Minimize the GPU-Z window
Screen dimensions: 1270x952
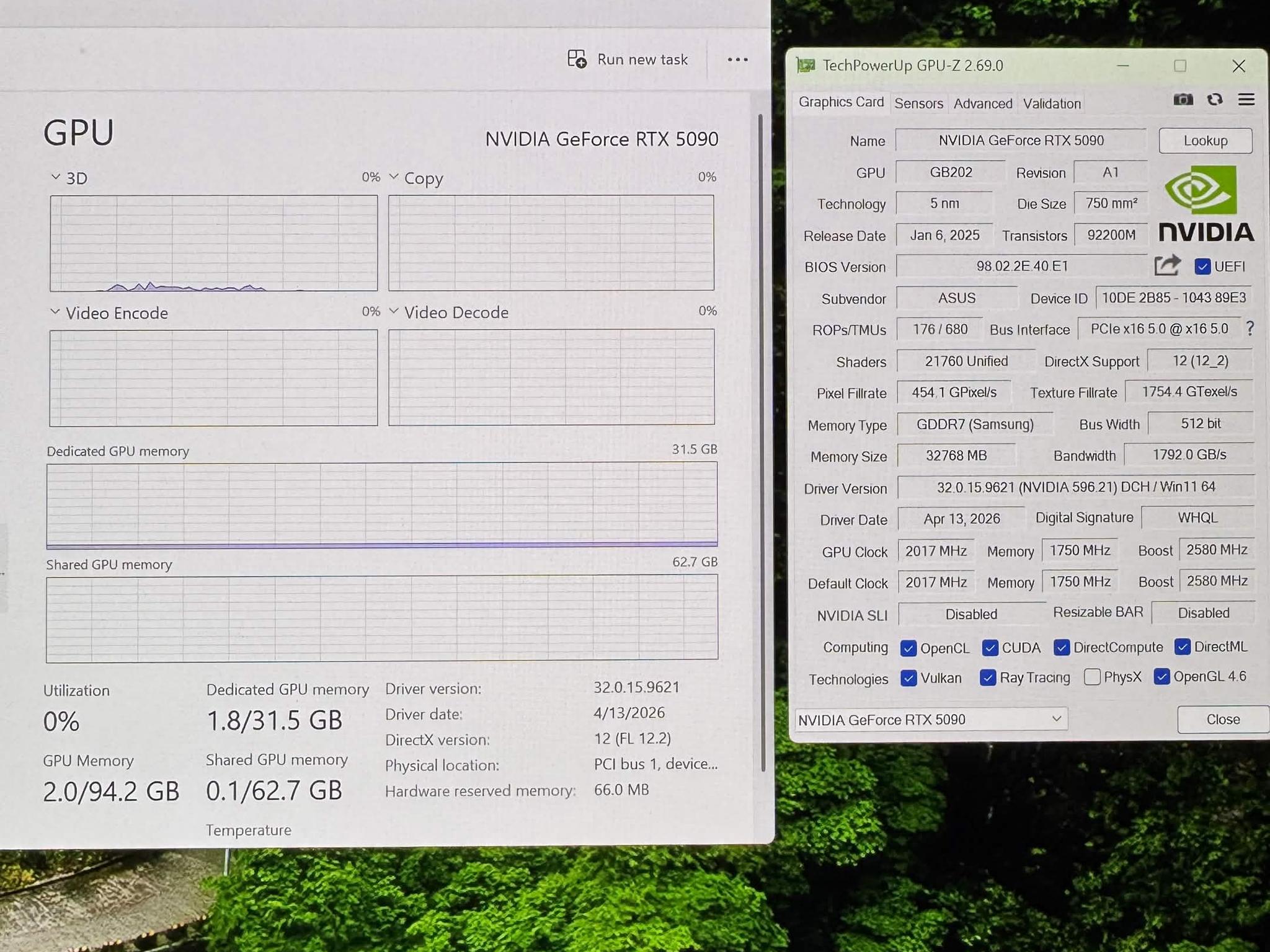click(x=1123, y=65)
